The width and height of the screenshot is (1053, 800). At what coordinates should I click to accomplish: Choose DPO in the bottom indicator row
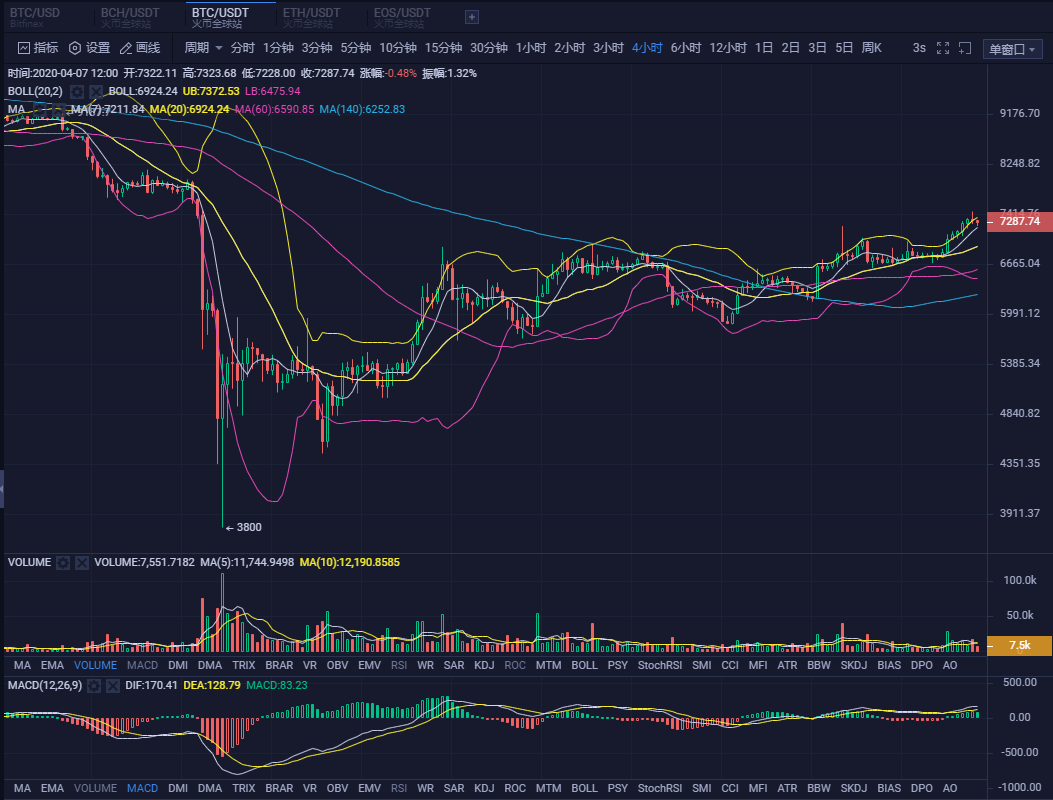point(921,788)
